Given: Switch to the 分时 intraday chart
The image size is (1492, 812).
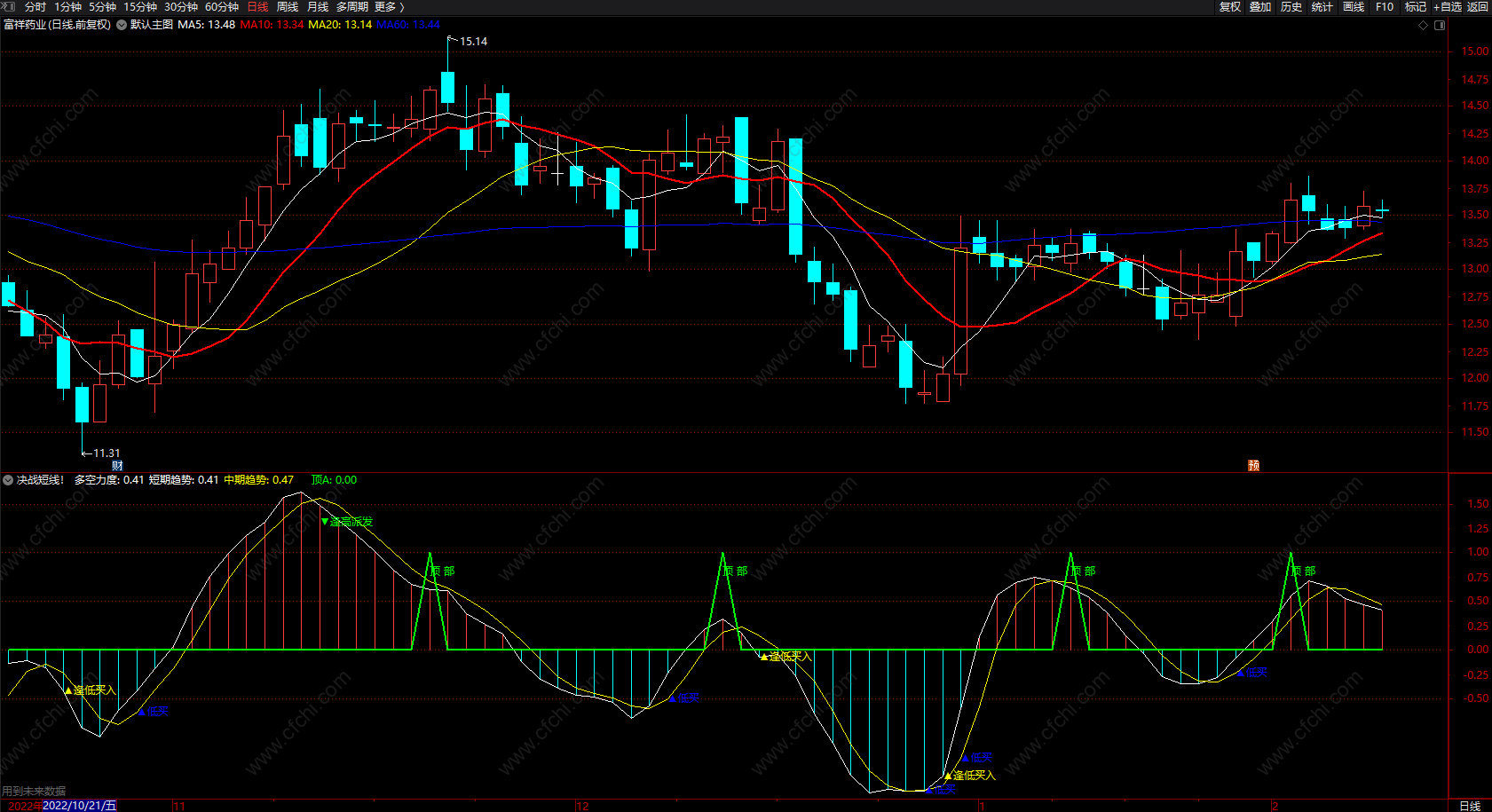Looking at the screenshot, I should coord(36,7).
